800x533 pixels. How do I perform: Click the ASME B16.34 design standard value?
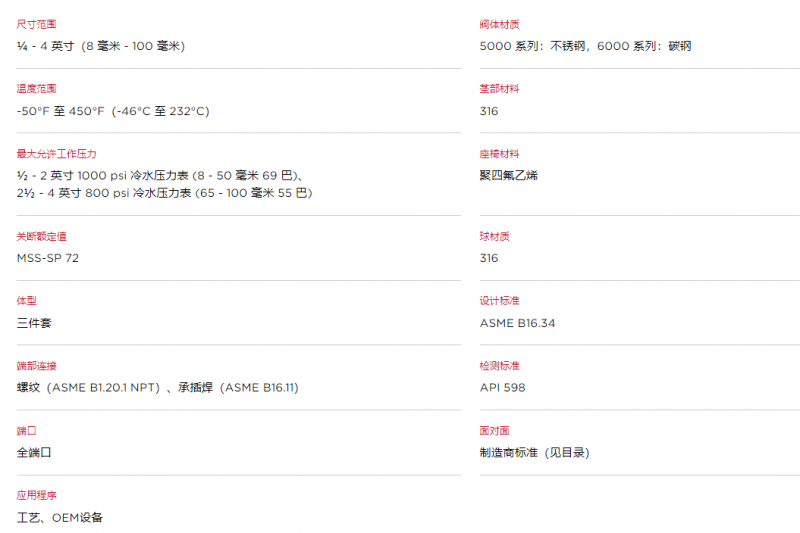click(x=517, y=323)
